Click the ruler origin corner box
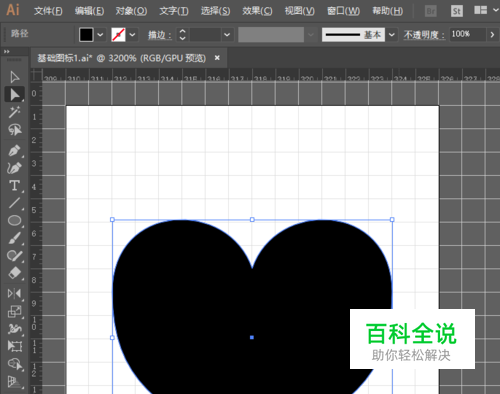This screenshot has height=394, width=500. (36, 75)
